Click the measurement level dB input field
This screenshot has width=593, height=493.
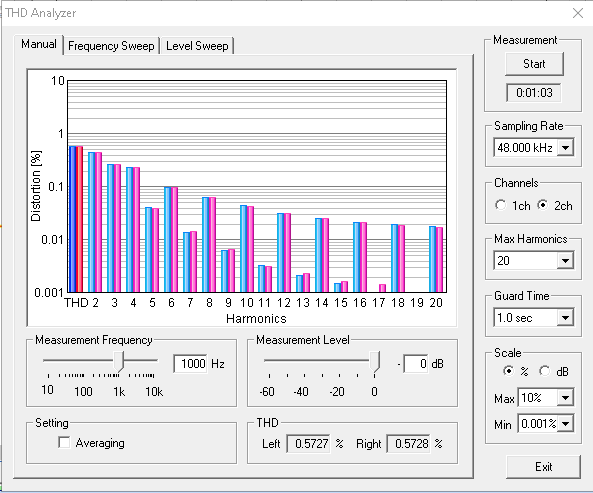416,364
